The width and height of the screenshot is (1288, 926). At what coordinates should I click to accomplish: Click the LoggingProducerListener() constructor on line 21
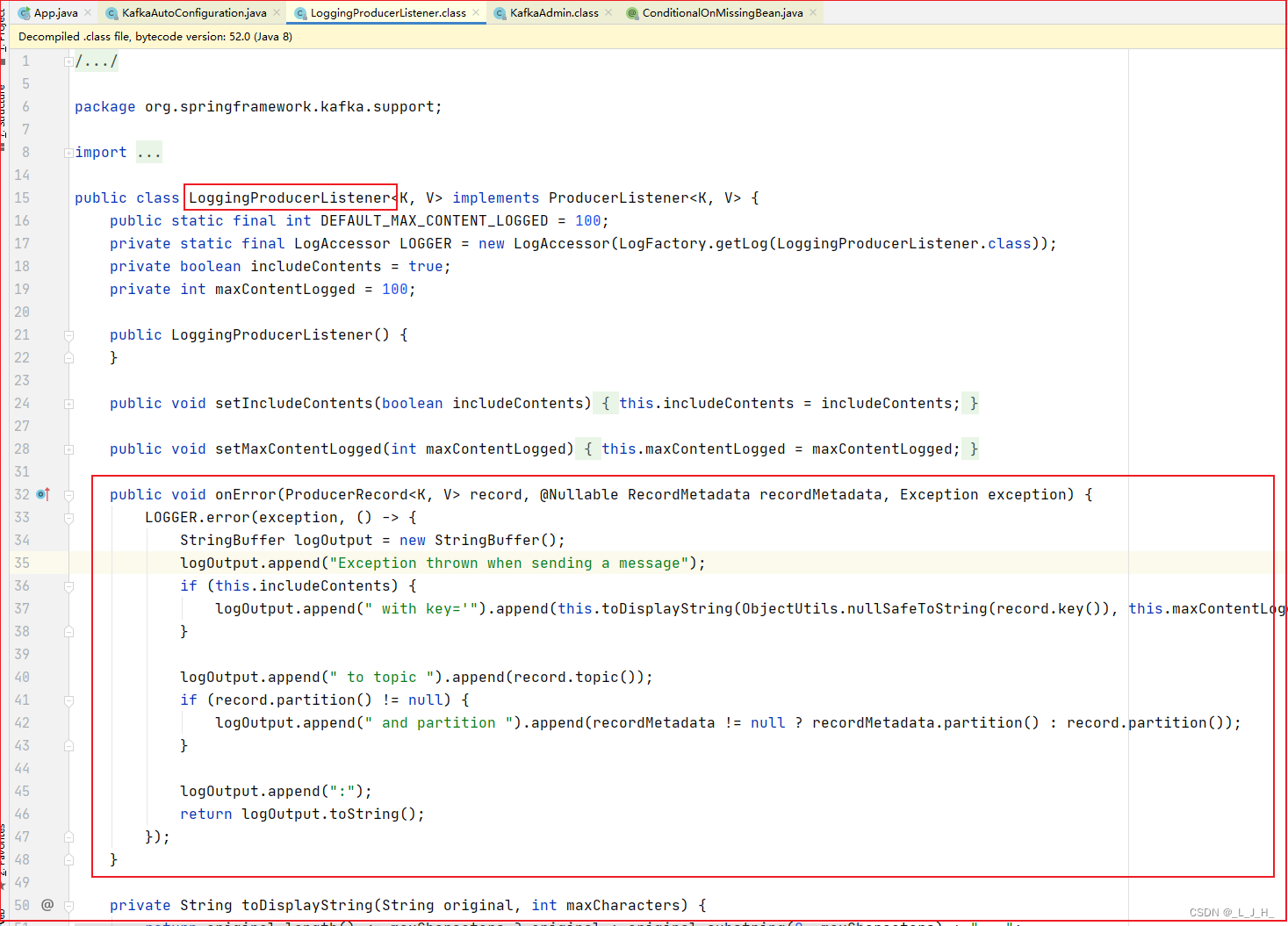281,335
